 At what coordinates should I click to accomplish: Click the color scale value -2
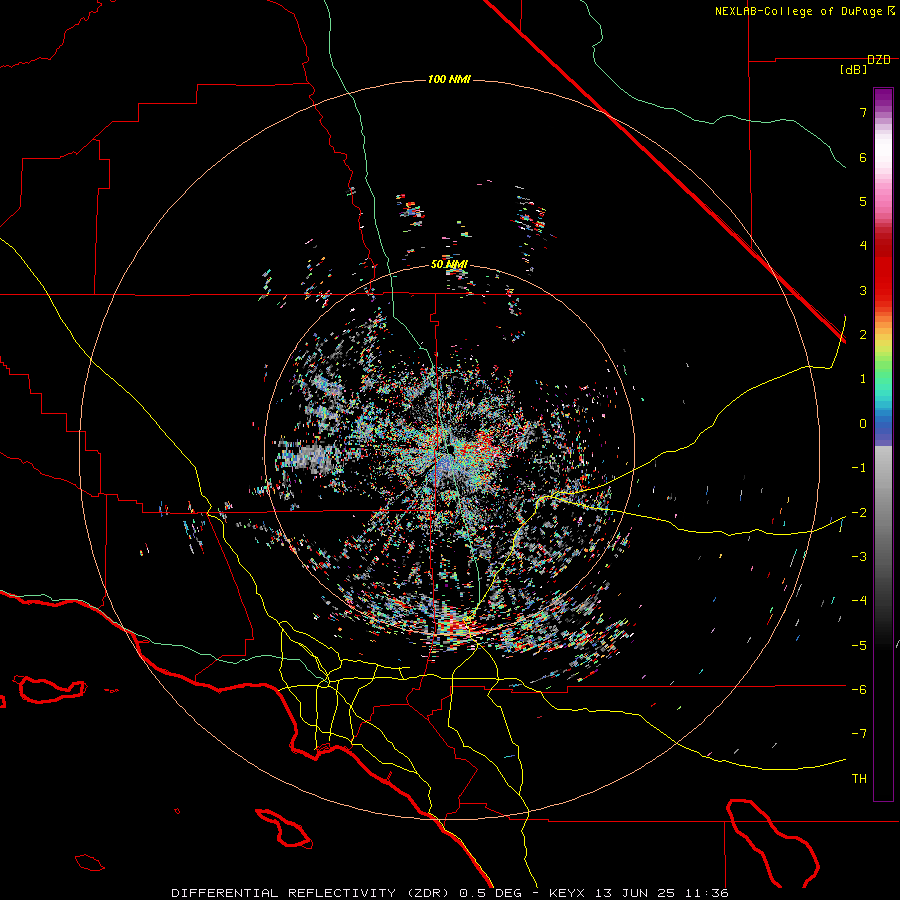tap(859, 512)
